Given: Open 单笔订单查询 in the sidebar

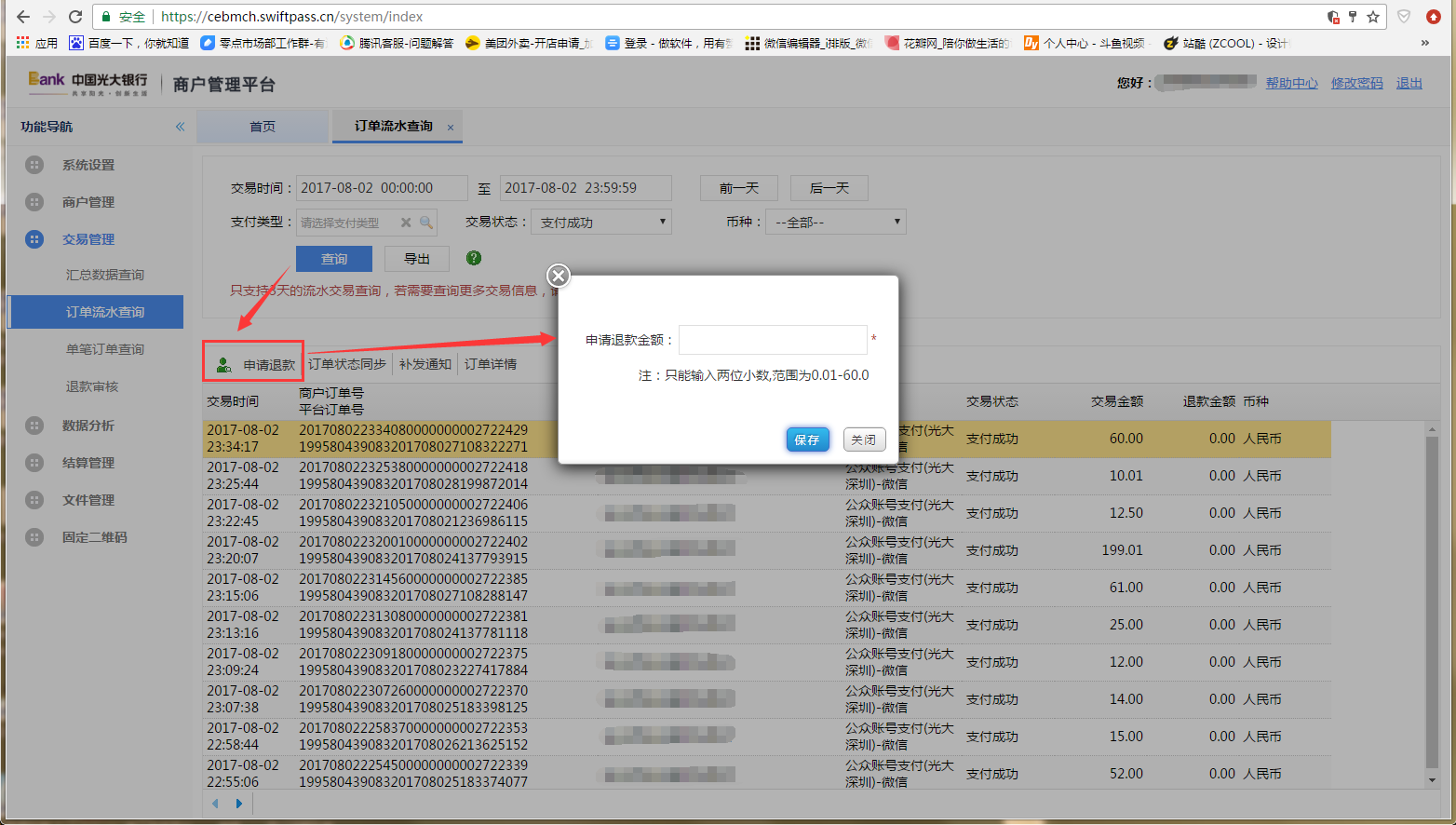Looking at the screenshot, I should click(105, 349).
